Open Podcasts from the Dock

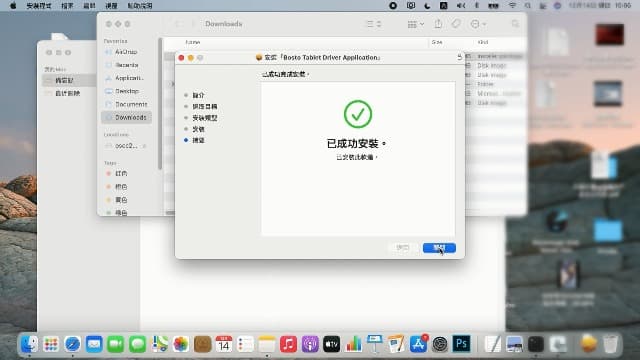tap(310, 344)
